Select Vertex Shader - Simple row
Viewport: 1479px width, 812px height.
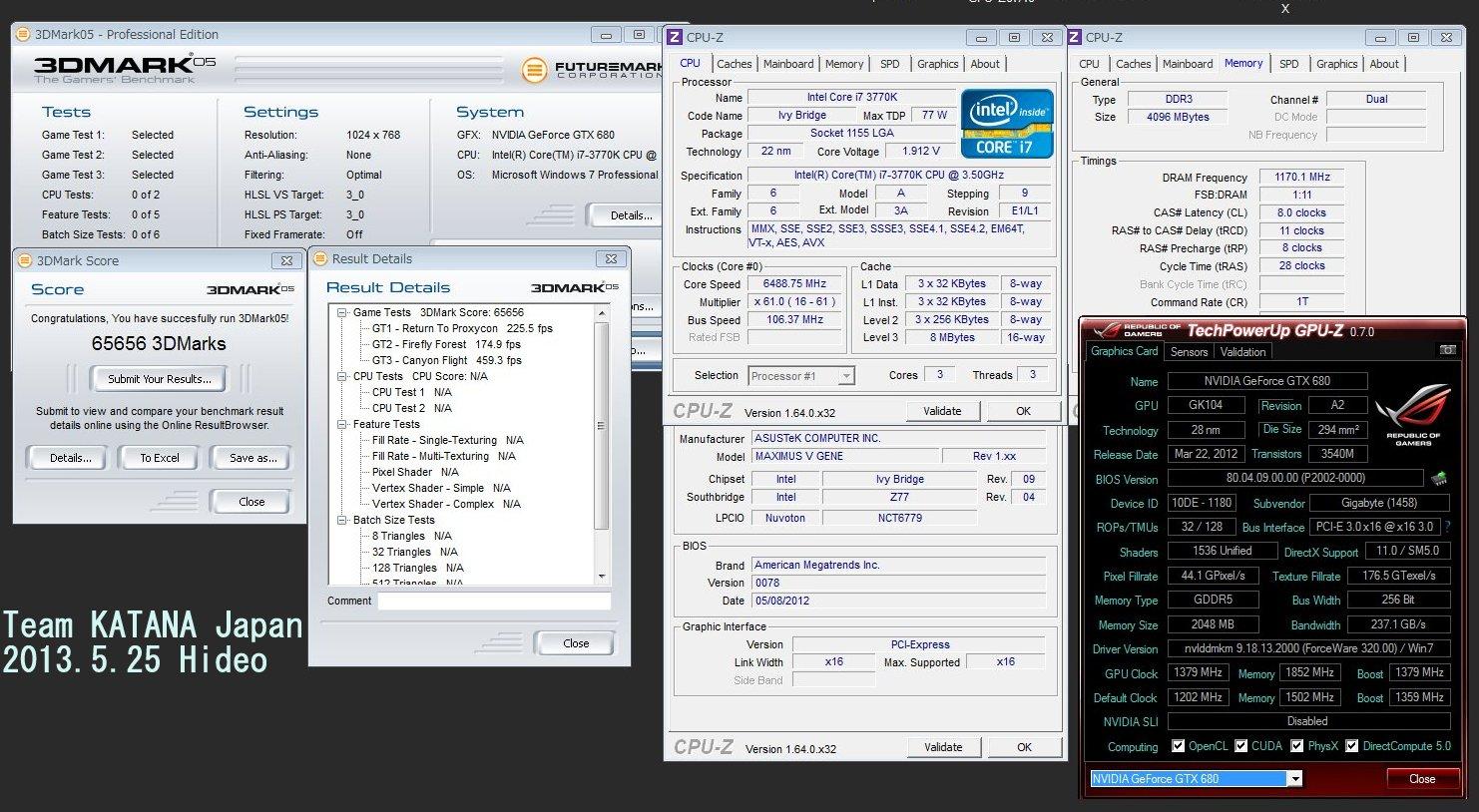tap(441, 488)
